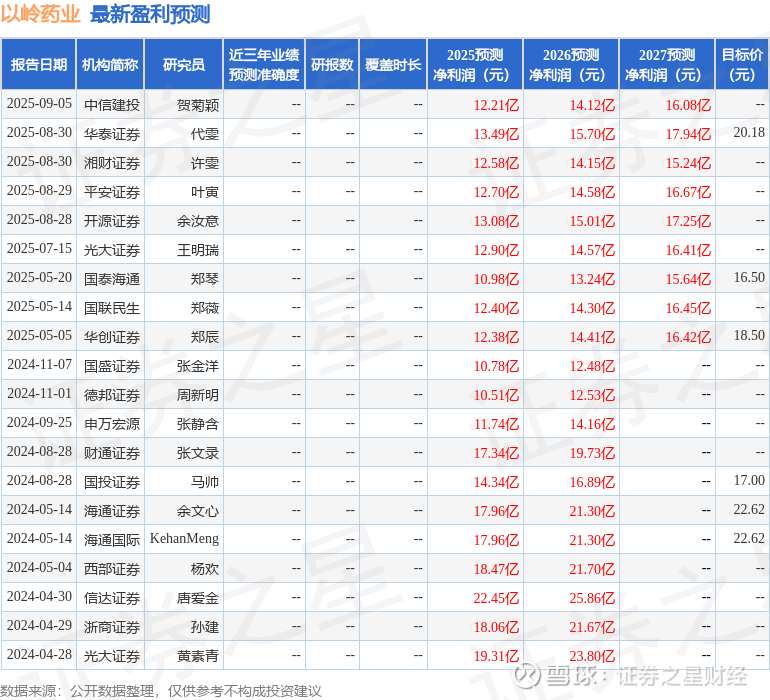Click the 信达证券 institution cell

tap(112, 597)
